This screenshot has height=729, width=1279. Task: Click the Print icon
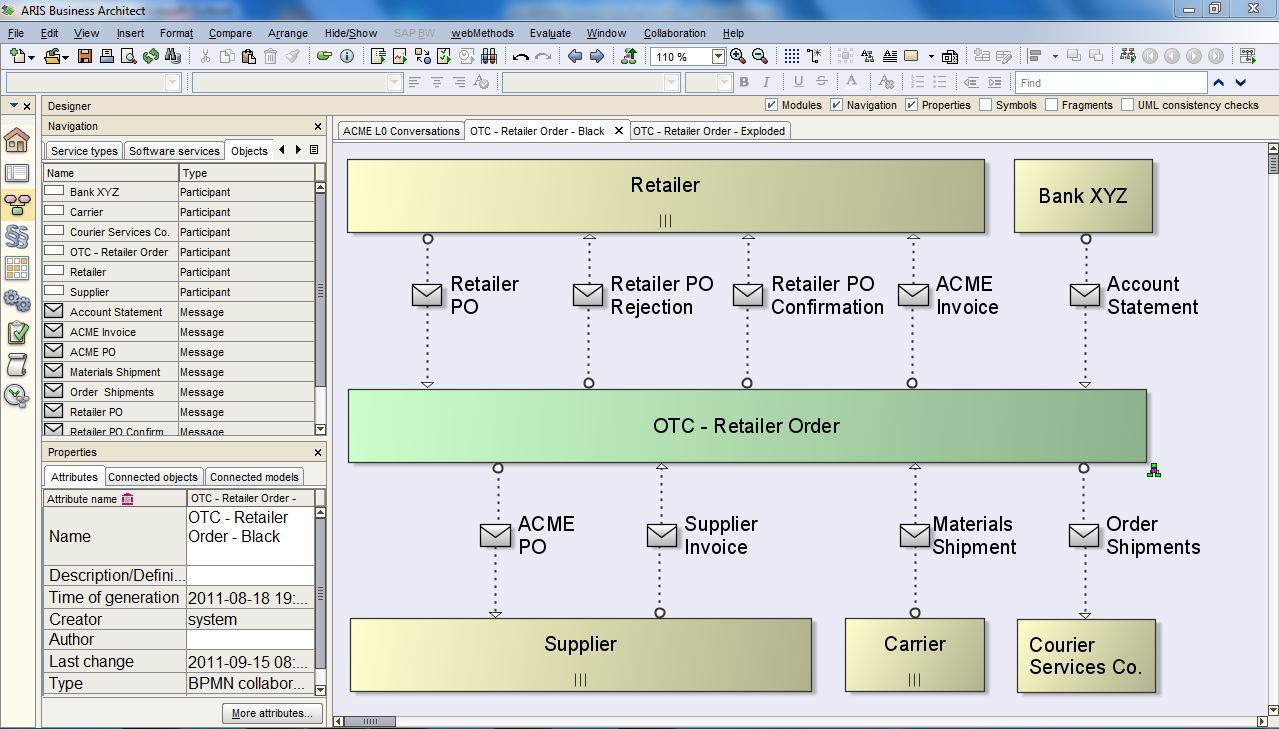tap(107, 57)
